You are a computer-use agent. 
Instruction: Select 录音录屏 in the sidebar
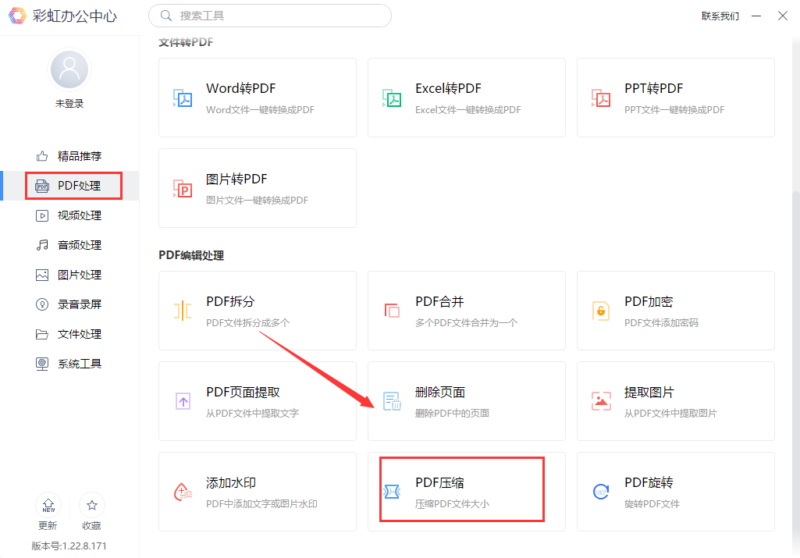point(69,305)
